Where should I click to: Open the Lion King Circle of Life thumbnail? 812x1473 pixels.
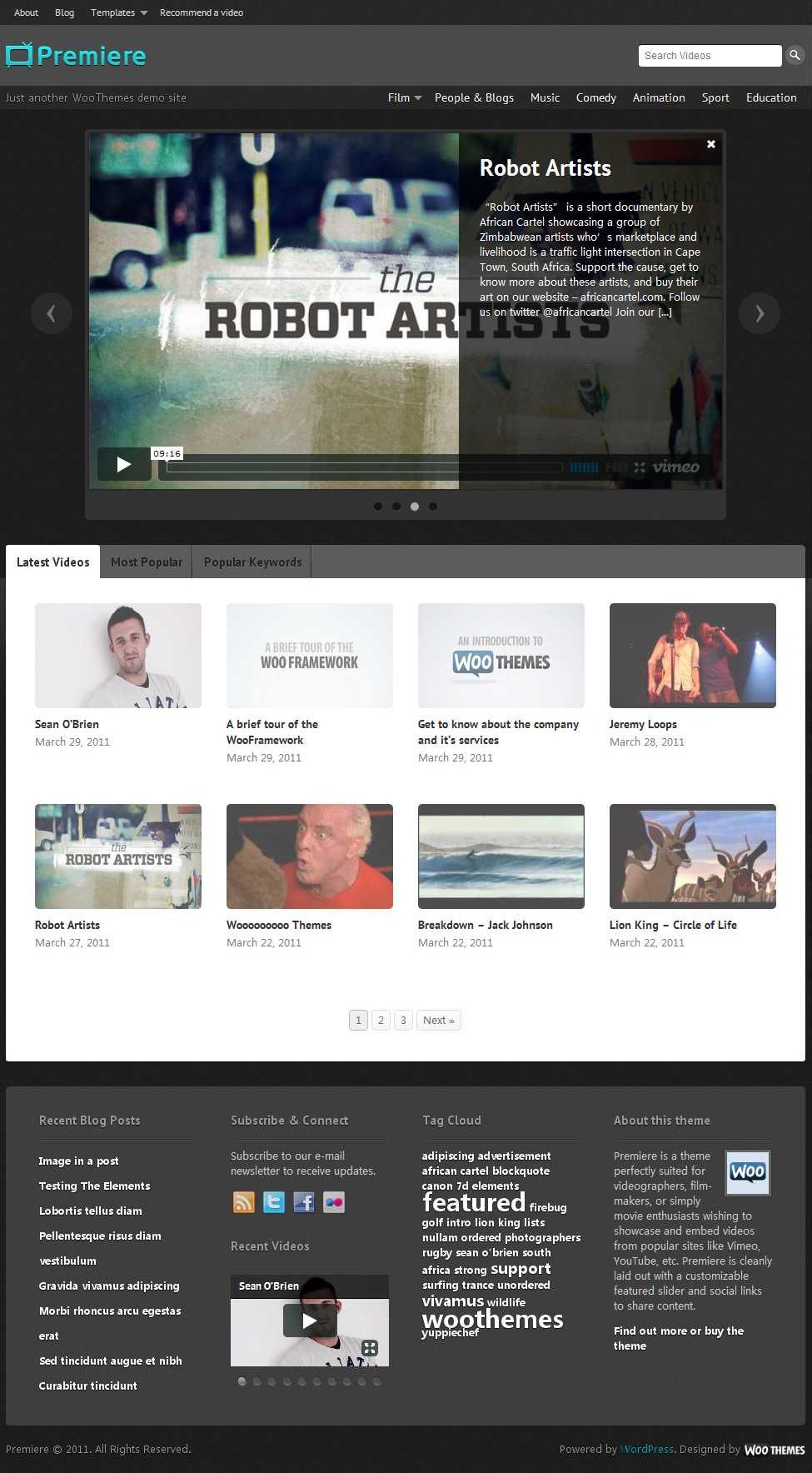click(x=693, y=856)
